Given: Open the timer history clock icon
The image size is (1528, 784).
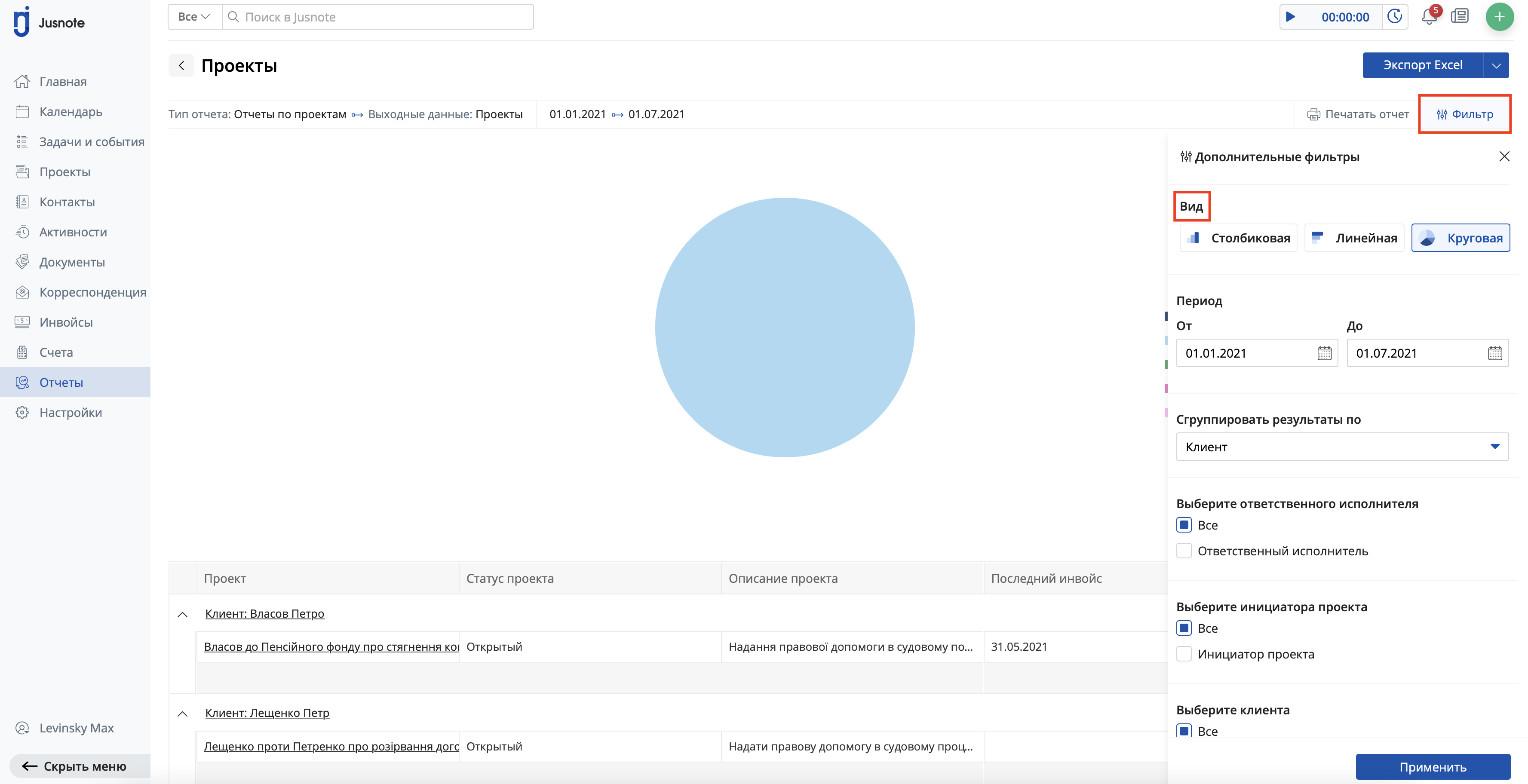Looking at the screenshot, I should tap(1395, 17).
